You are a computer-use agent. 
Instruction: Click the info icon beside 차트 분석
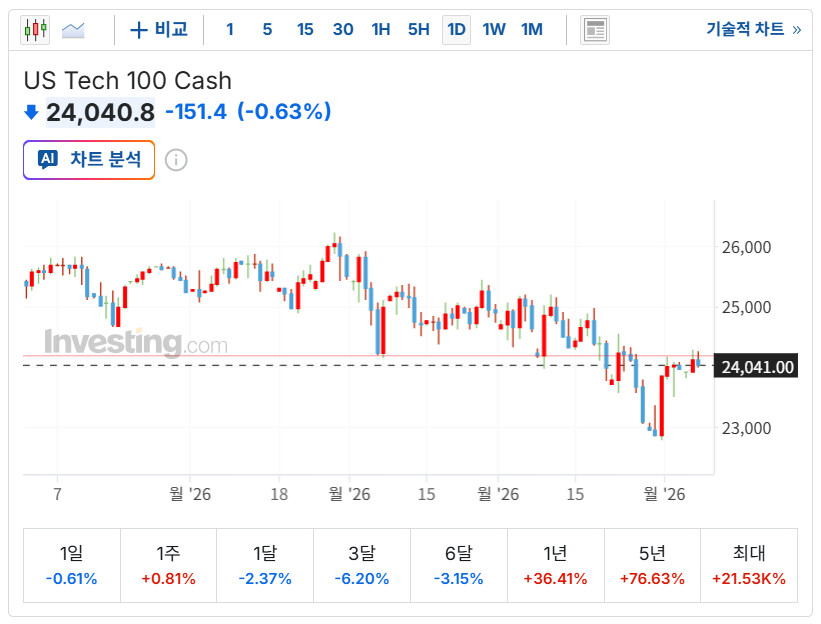tap(176, 160)
